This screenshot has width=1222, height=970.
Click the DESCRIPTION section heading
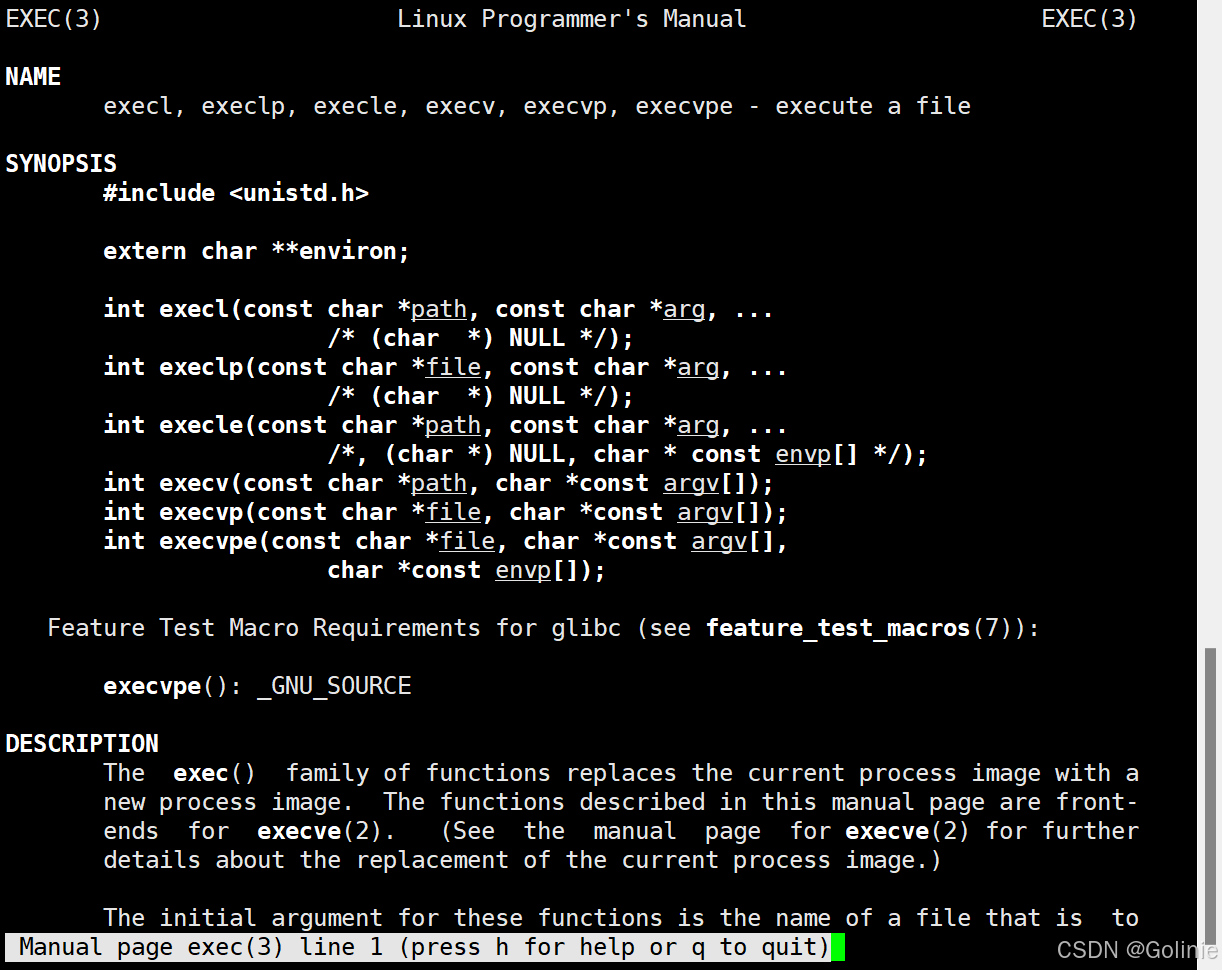tap(82, 744)
